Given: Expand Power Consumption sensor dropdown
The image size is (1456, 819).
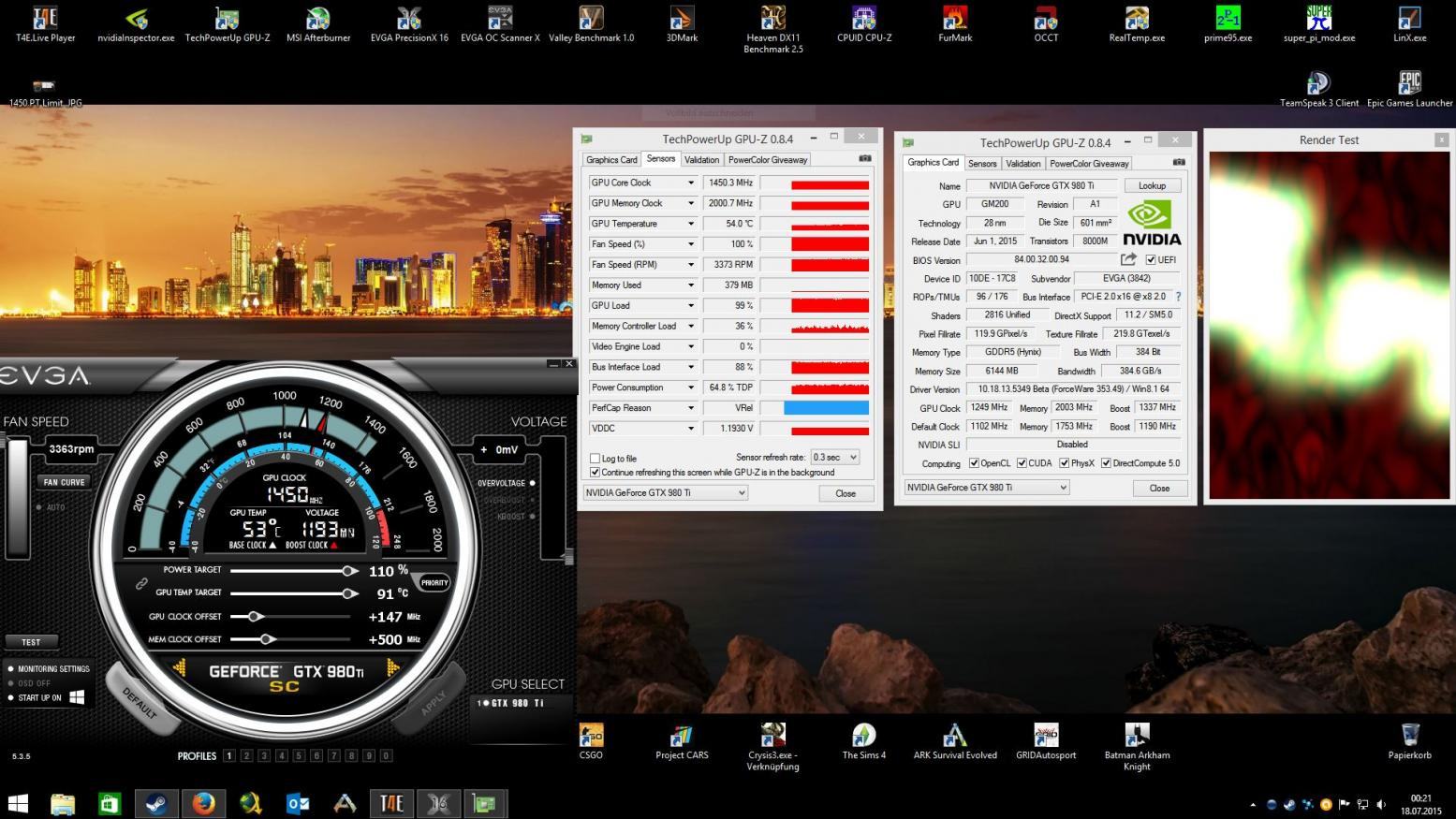Looking at the screenshot, I should (691, 388).
